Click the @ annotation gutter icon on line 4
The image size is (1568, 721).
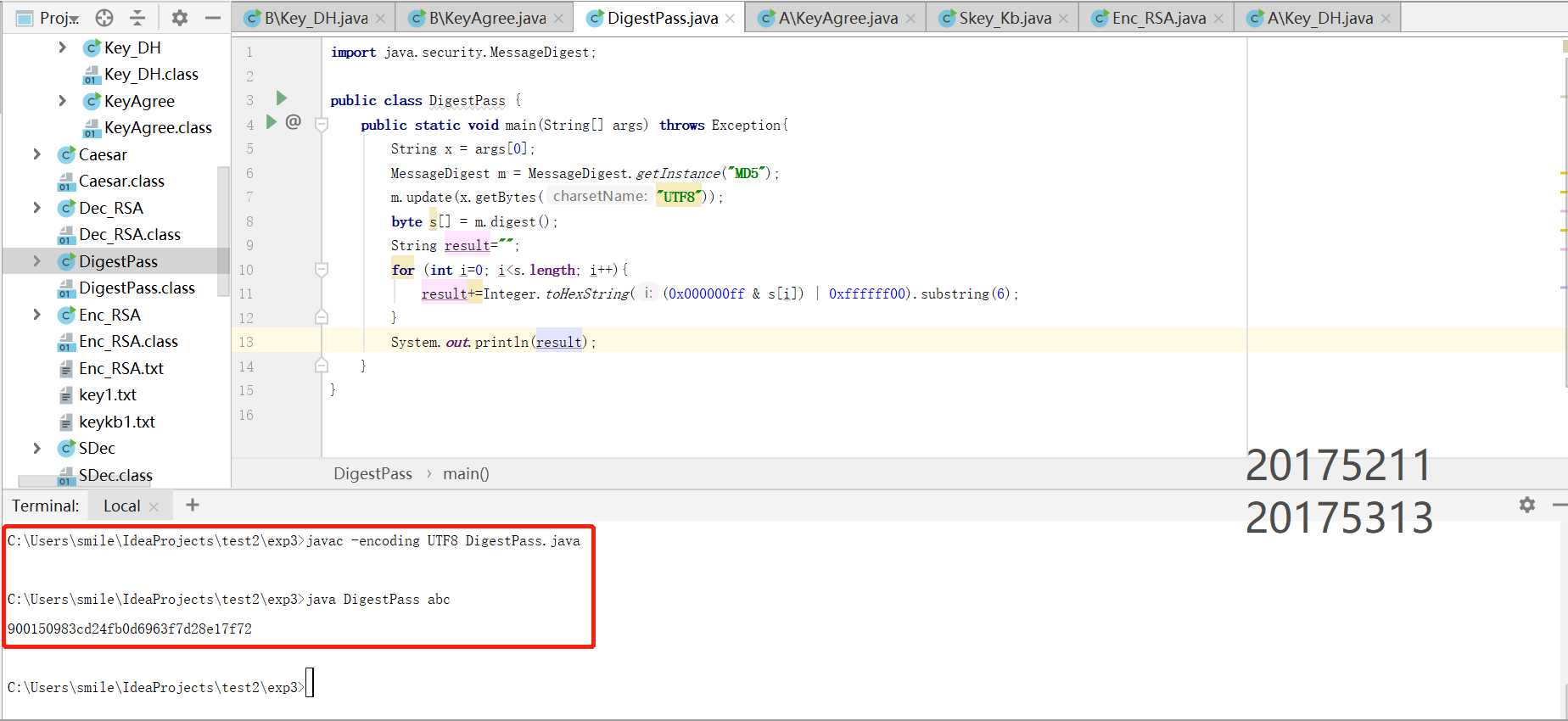pyautogui.click(x=294, y=122)
